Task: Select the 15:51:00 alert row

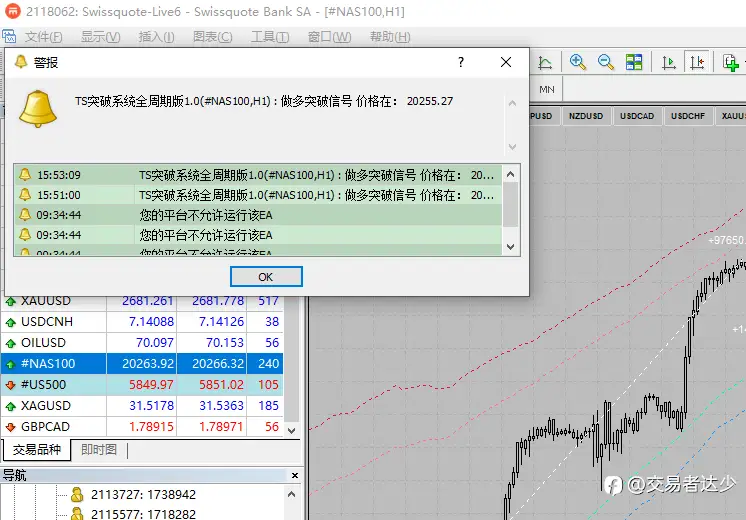Action: (257, 195)
